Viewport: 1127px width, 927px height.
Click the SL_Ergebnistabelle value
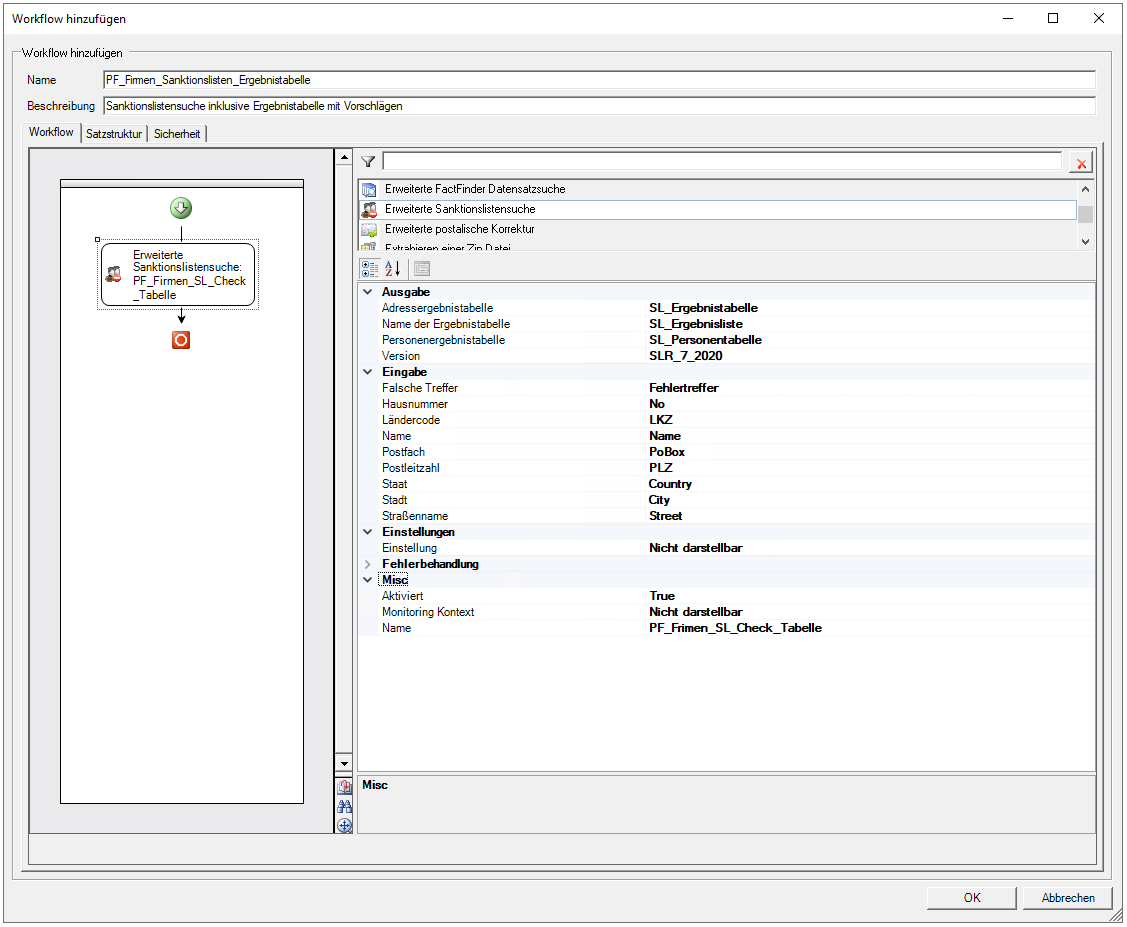click(704, 308)
